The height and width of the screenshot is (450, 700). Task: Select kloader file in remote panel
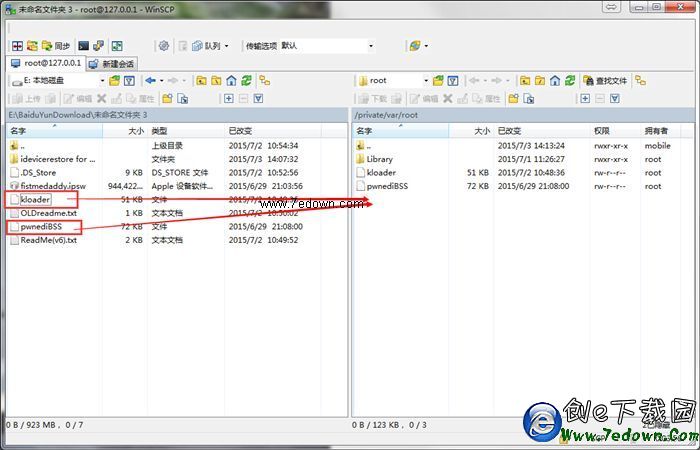[376, 173]
